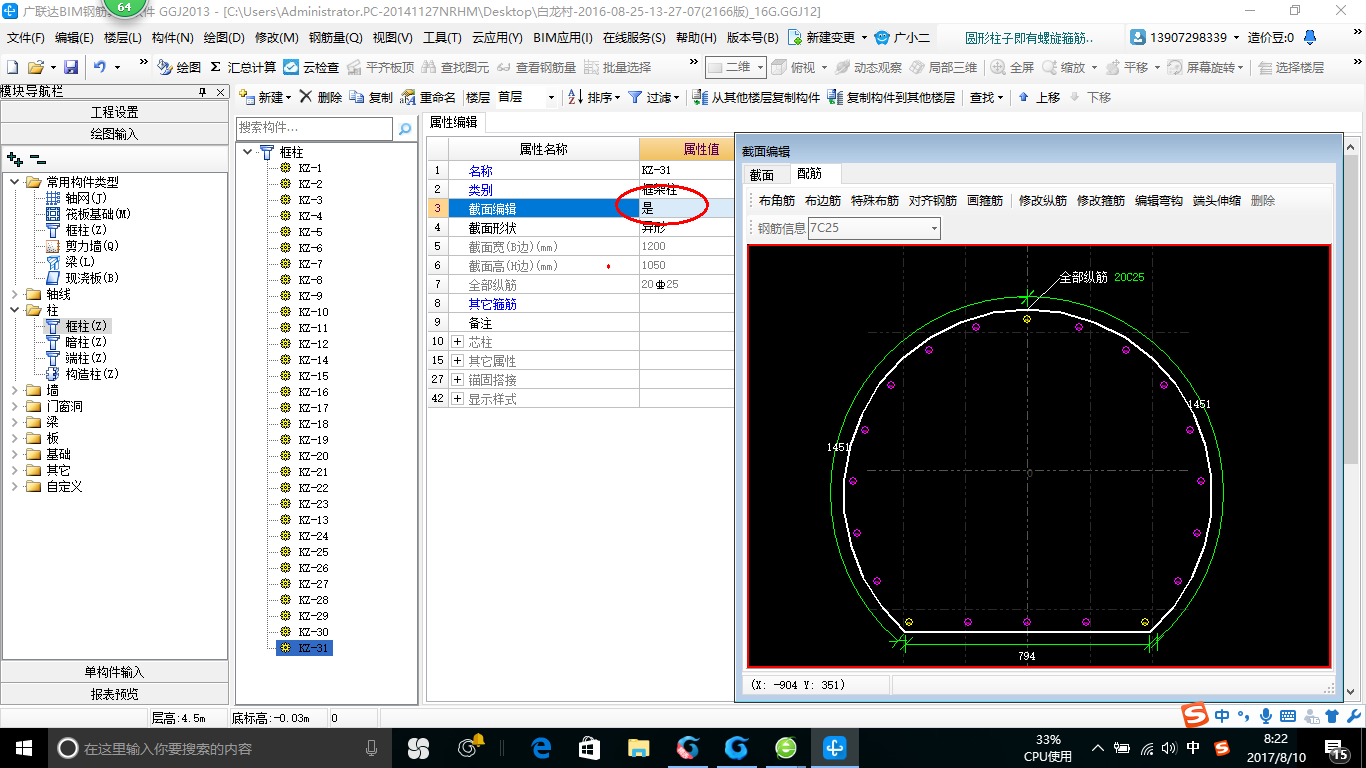
Task: Collapse the 常用构件类型 folder
Action: tap(15, 182)
